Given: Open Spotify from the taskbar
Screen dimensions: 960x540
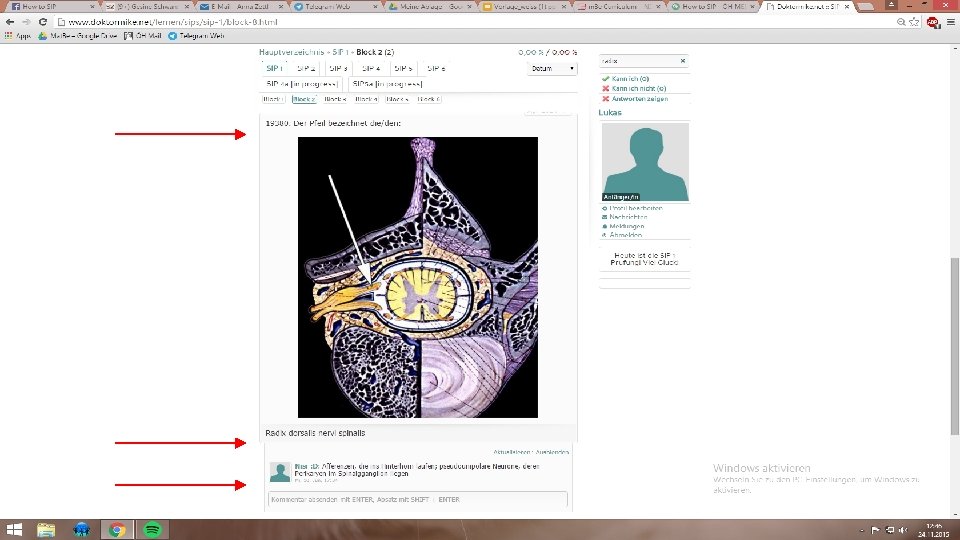Looking at the screenshot, I should pos(152,530).
